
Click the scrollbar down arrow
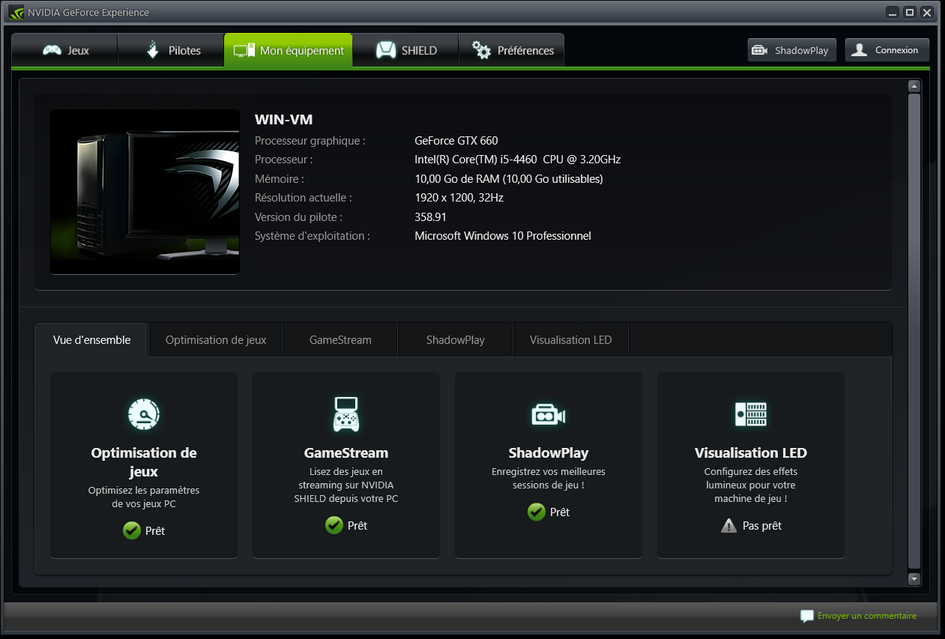point(914,579)
